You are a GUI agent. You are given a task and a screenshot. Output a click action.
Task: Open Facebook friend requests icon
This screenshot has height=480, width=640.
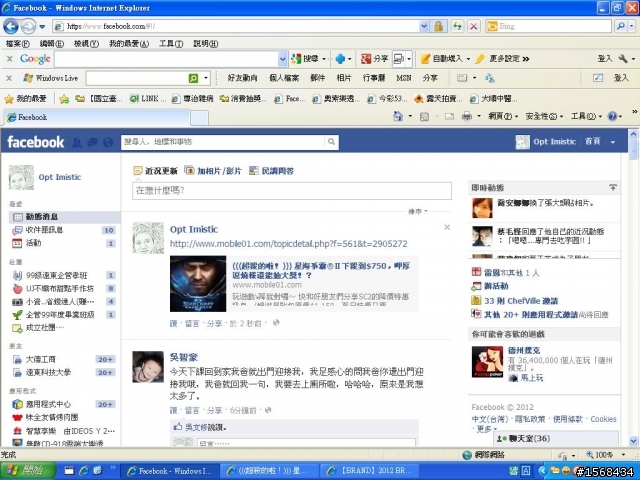click(x=76, y=142)
